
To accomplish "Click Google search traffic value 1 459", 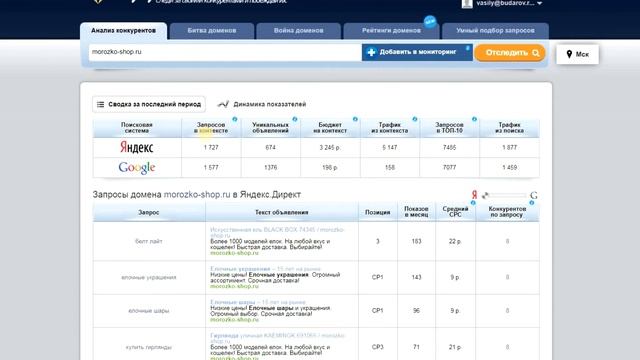I will click(x=509, y=167).
